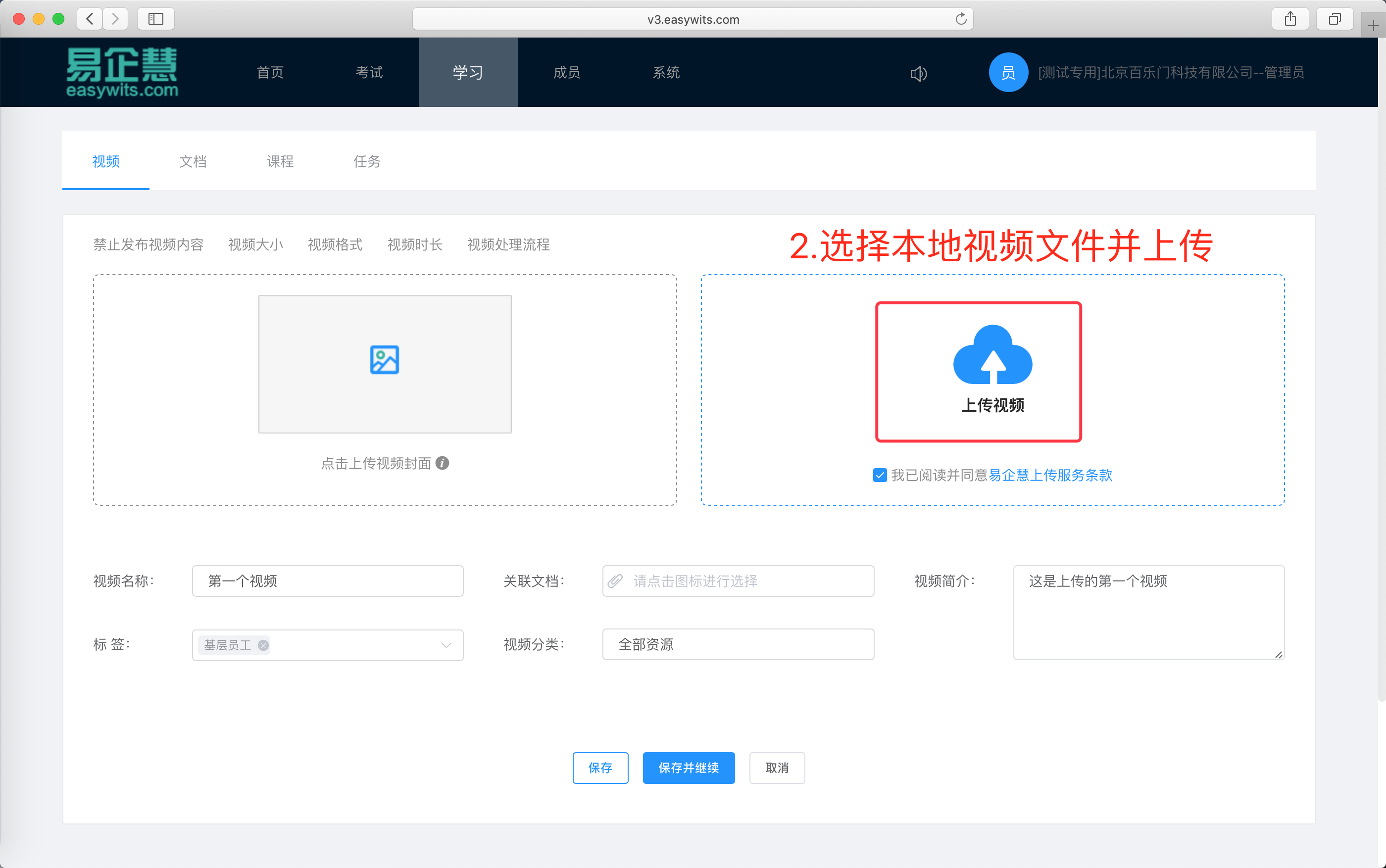
Task: Click the cloud upload video icon
Action: 992,354
